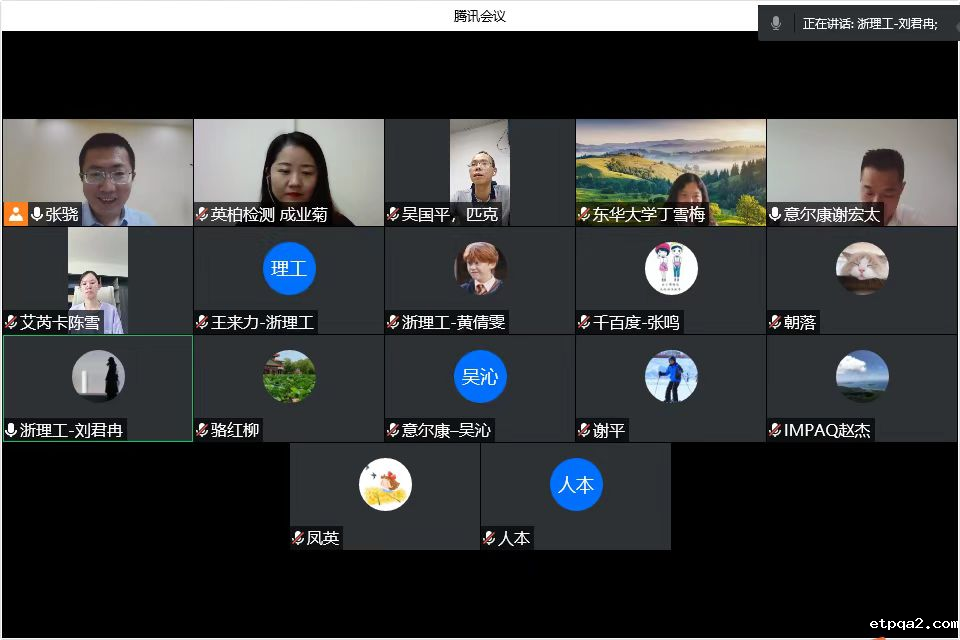Screen dimensions: 960x640
Task: Click 千百度-张鸣's cartoon avatar
Action: pos(670,267)
